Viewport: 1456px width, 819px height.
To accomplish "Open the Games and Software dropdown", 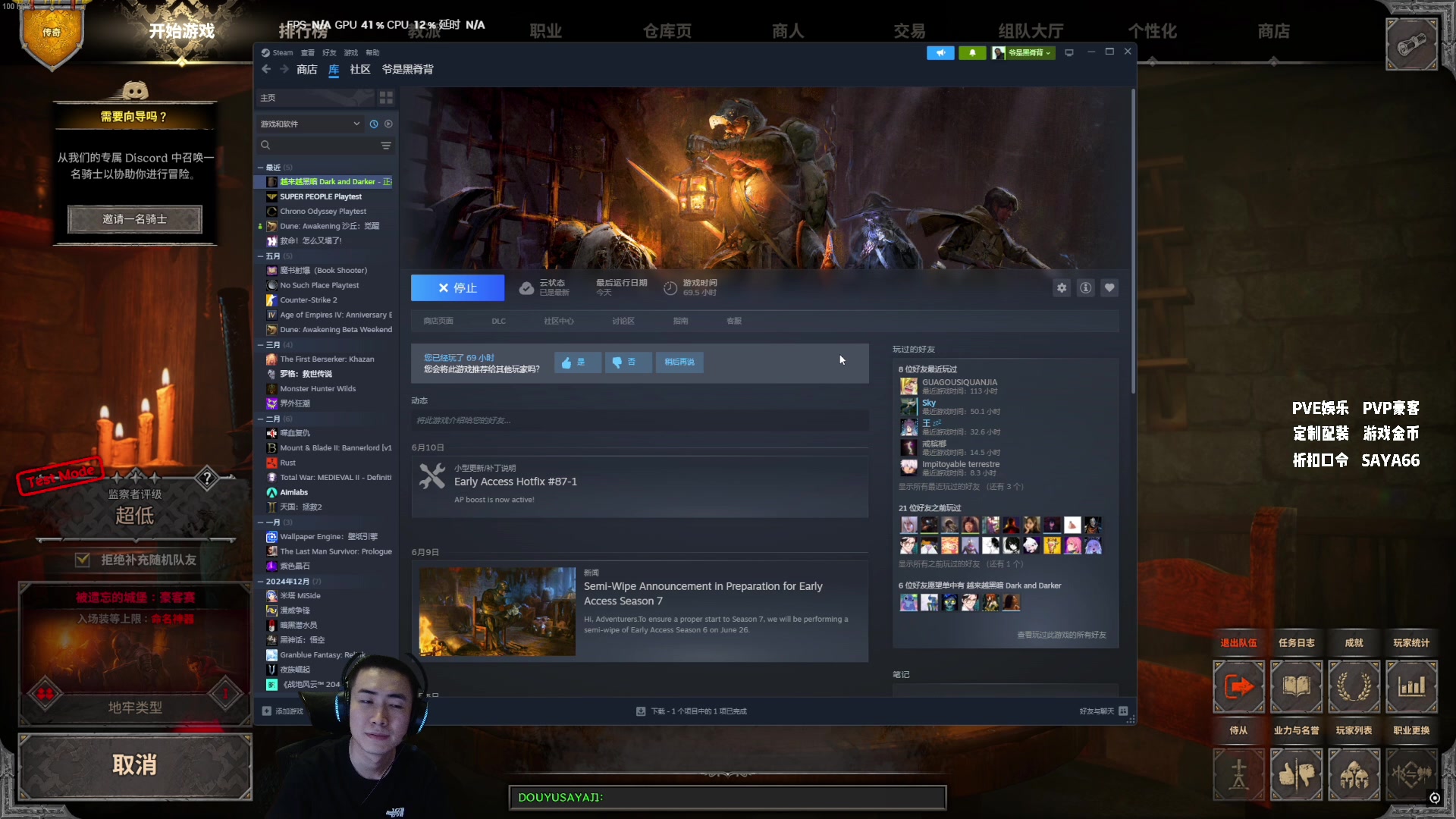I will [310, 124].
